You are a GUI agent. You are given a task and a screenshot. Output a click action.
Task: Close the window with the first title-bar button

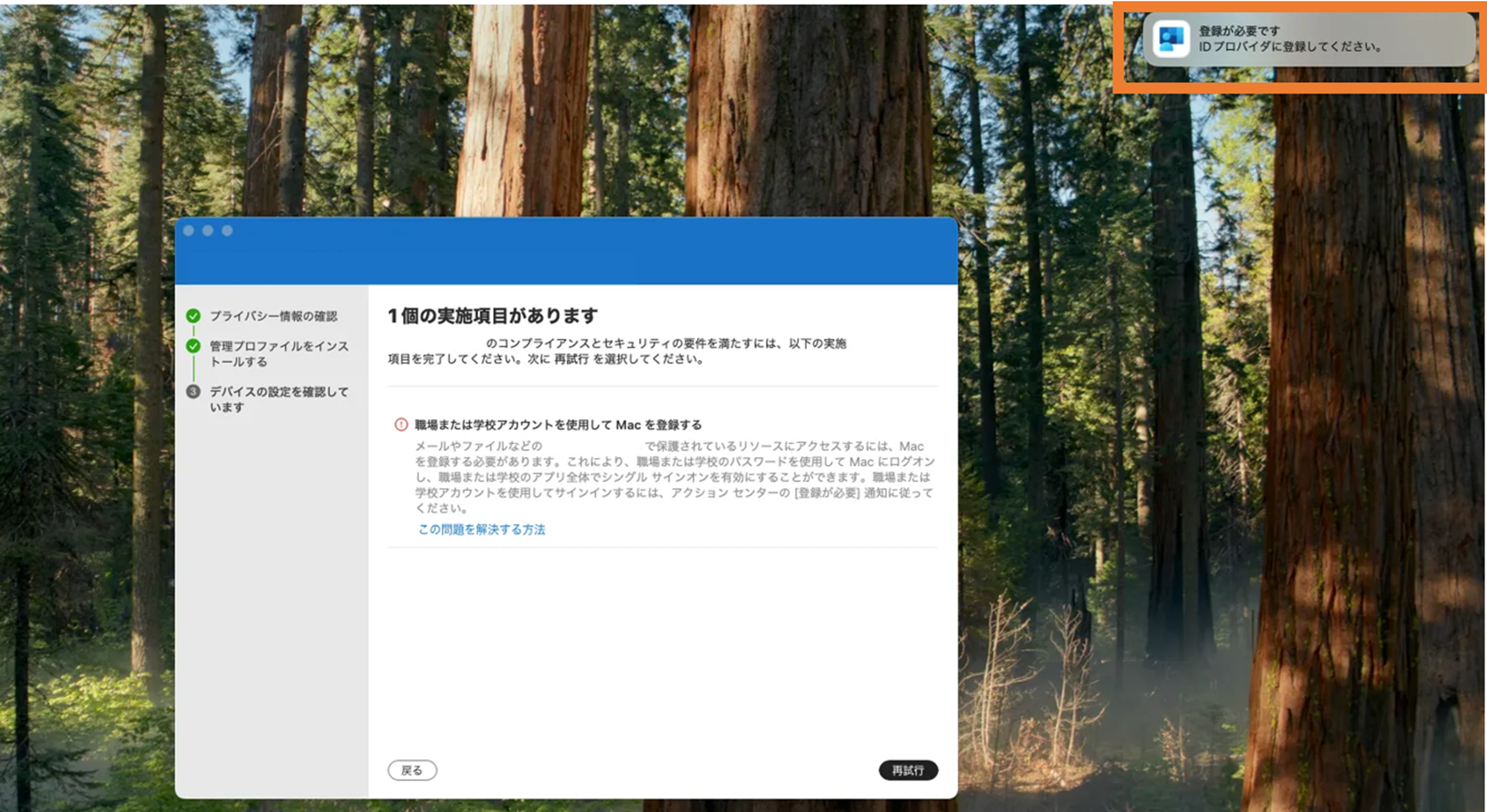click(x=189, y=231)
